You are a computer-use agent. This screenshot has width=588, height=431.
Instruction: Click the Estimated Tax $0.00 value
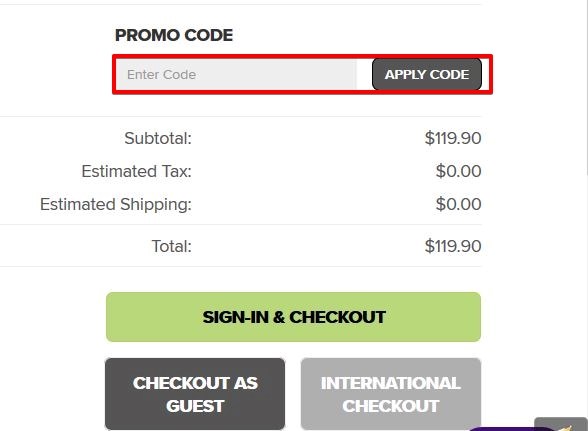(x=458, y=171)
